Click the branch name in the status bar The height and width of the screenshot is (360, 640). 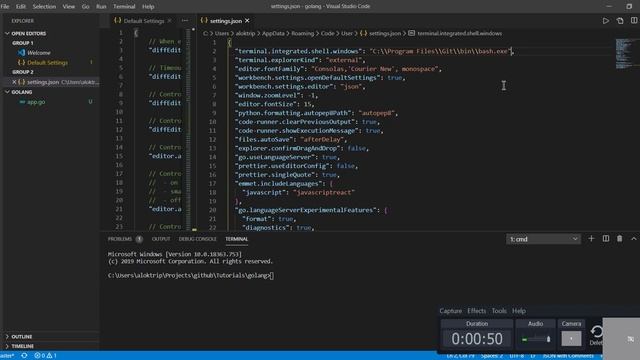point(7,356)
